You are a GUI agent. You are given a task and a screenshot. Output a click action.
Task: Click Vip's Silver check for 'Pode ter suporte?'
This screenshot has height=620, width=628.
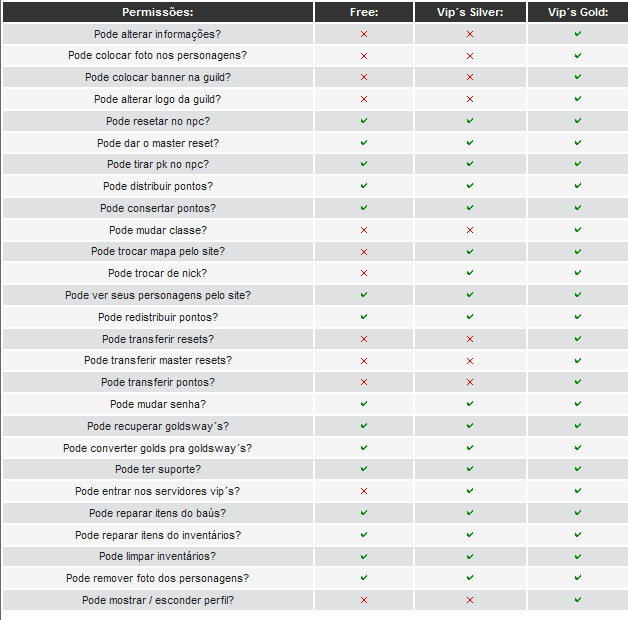[x=470, y=469]
